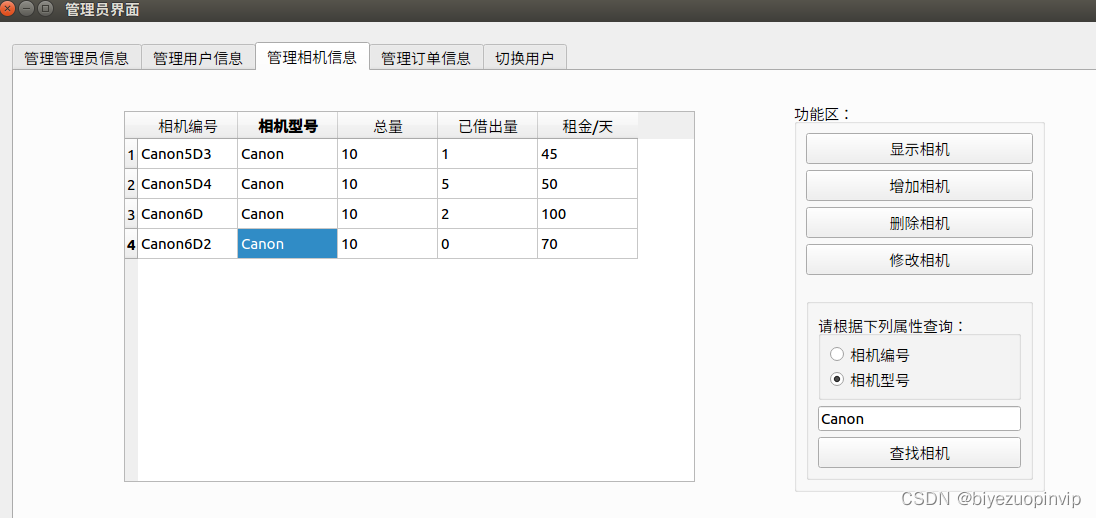Select the 总量 cell 10 in Canon5D4 row
The width and height of the screenshot is (1096, 518).
click(387, 184)
